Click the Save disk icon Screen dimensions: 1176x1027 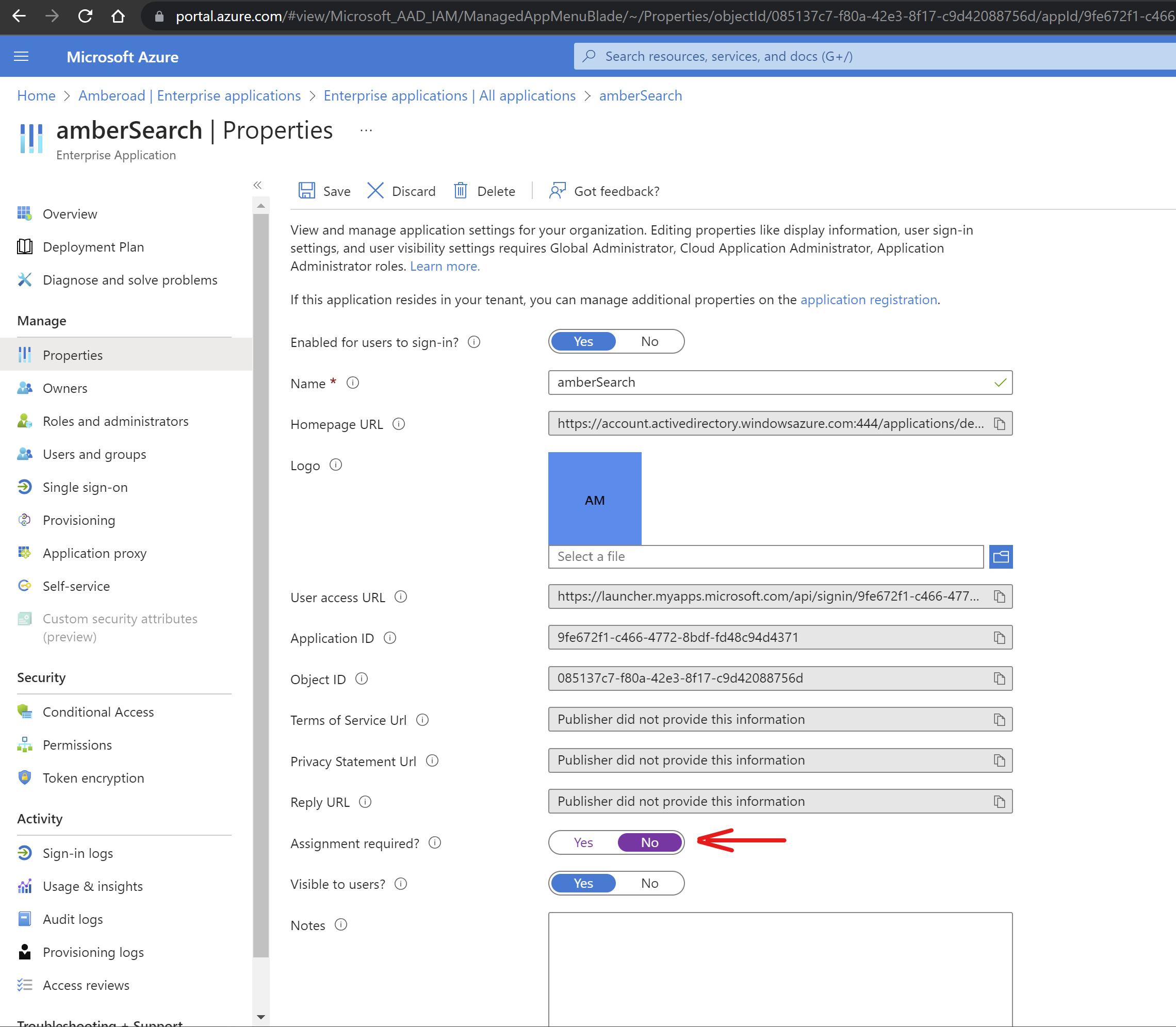[307, 191]
